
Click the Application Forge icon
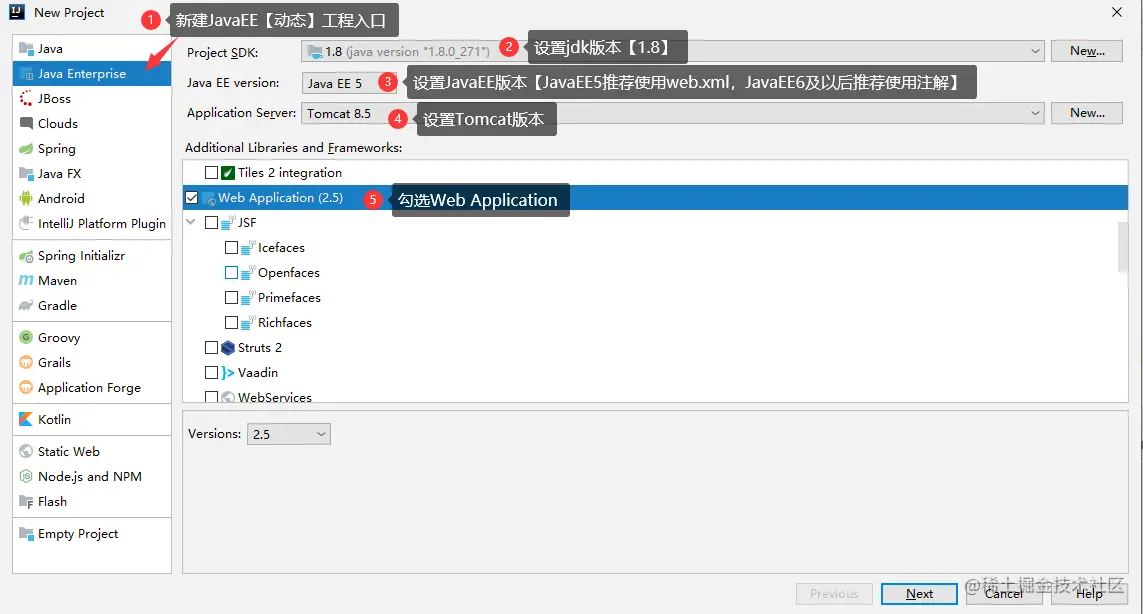tap(26, 387)
